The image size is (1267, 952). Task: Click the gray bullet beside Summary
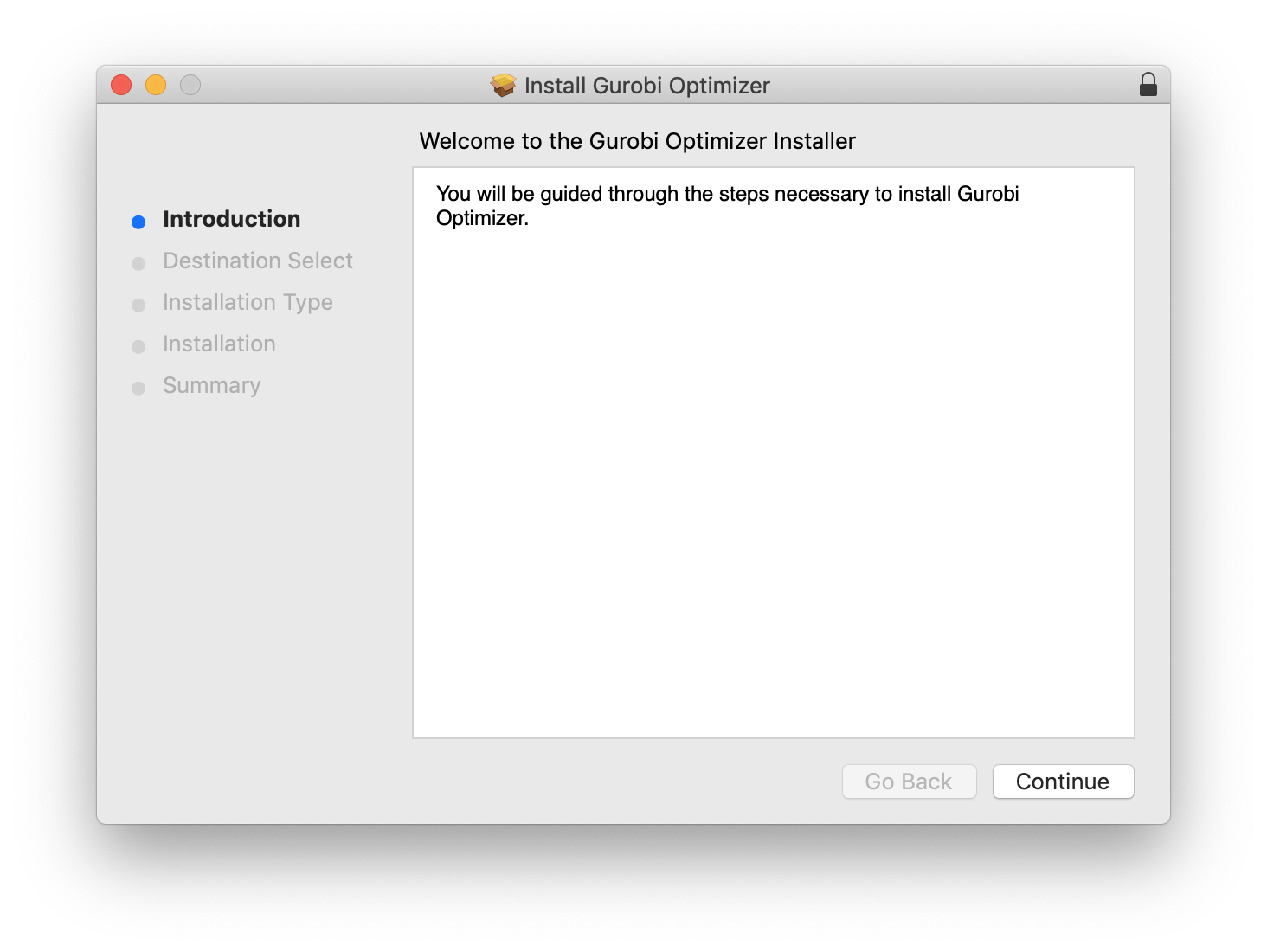coord(138,389)
